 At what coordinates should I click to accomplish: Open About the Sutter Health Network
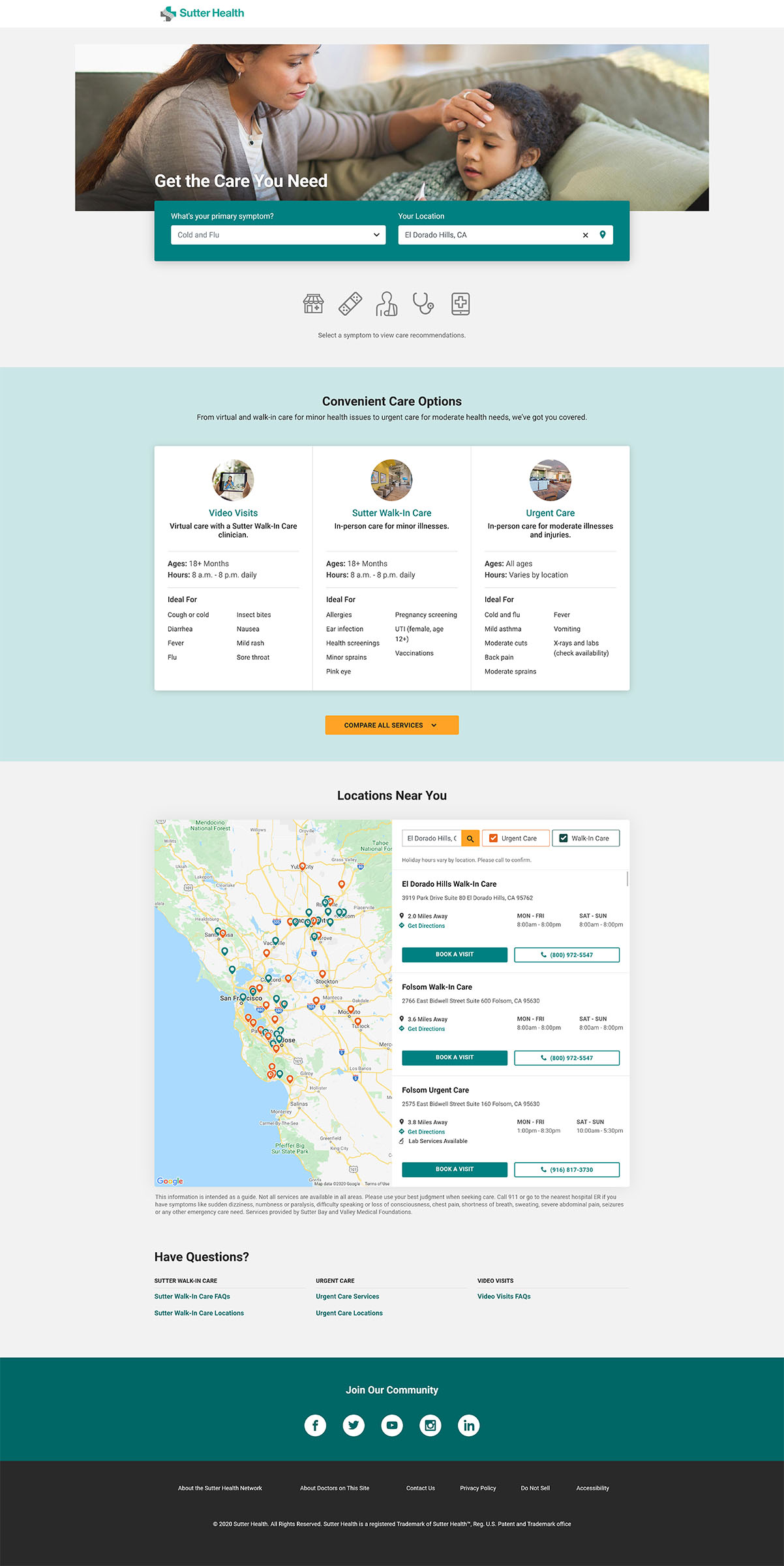[220, 1488]
